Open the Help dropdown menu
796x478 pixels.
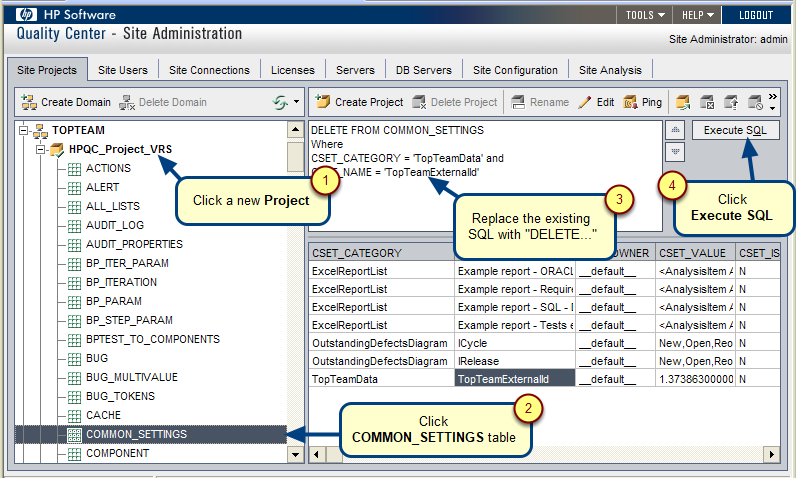tap(698, 15)
